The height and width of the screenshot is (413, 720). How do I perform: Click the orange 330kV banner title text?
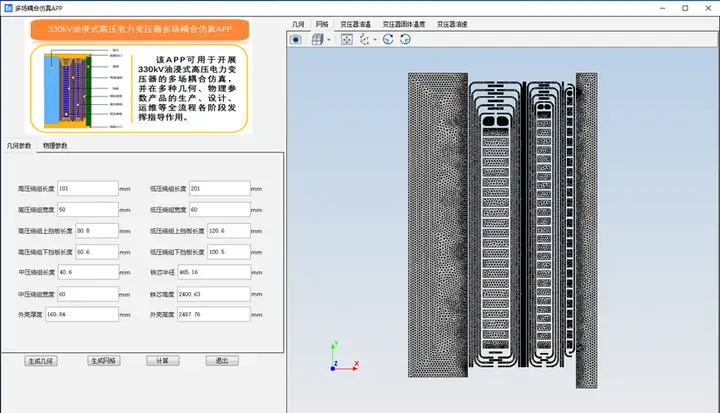coord(140,29)
